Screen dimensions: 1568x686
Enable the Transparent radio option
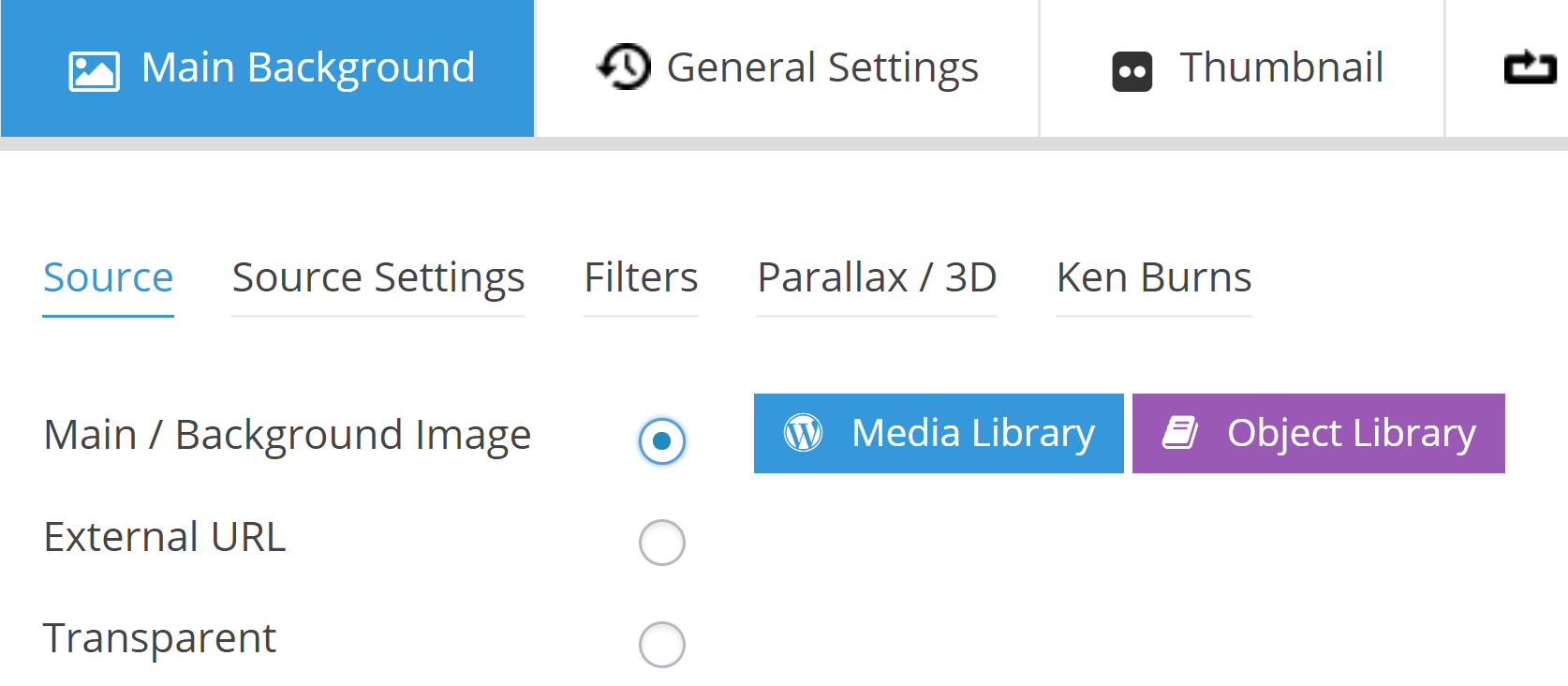[662, 645]
